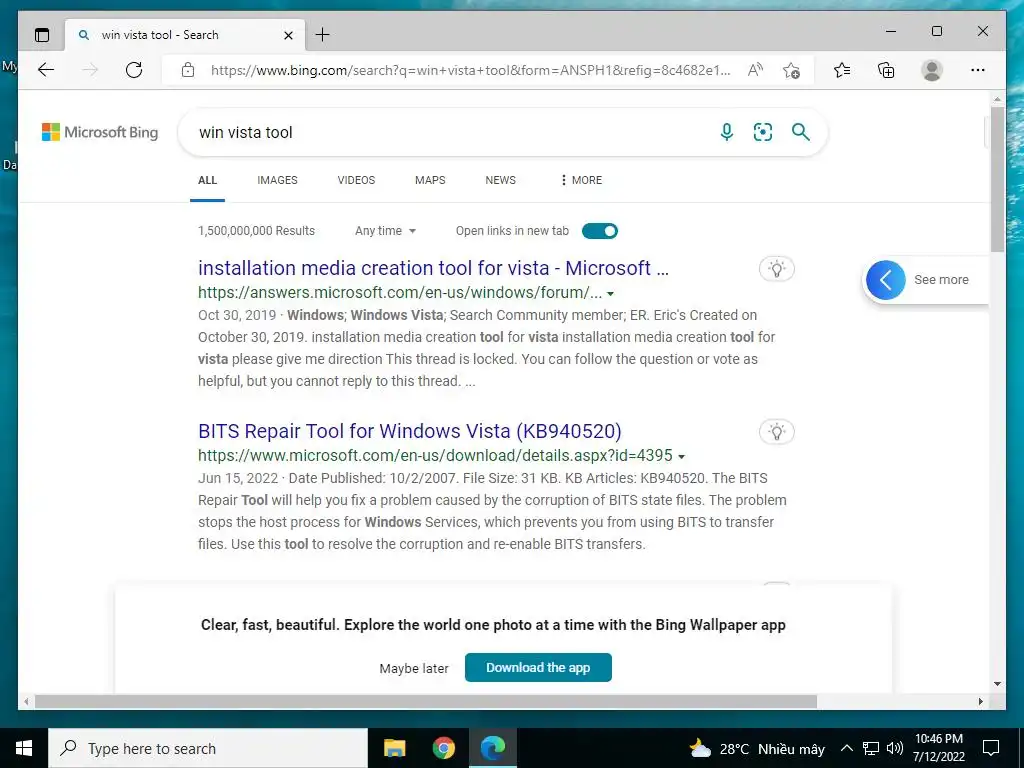Open the weather widget 28°C
The image size is (1024, 768).
pos(757,749)
